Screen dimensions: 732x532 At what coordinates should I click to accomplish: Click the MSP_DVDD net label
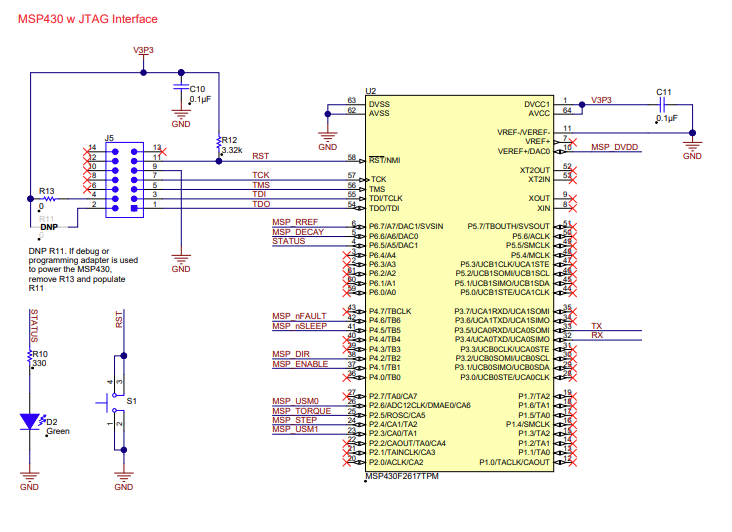tap(614, 147)
